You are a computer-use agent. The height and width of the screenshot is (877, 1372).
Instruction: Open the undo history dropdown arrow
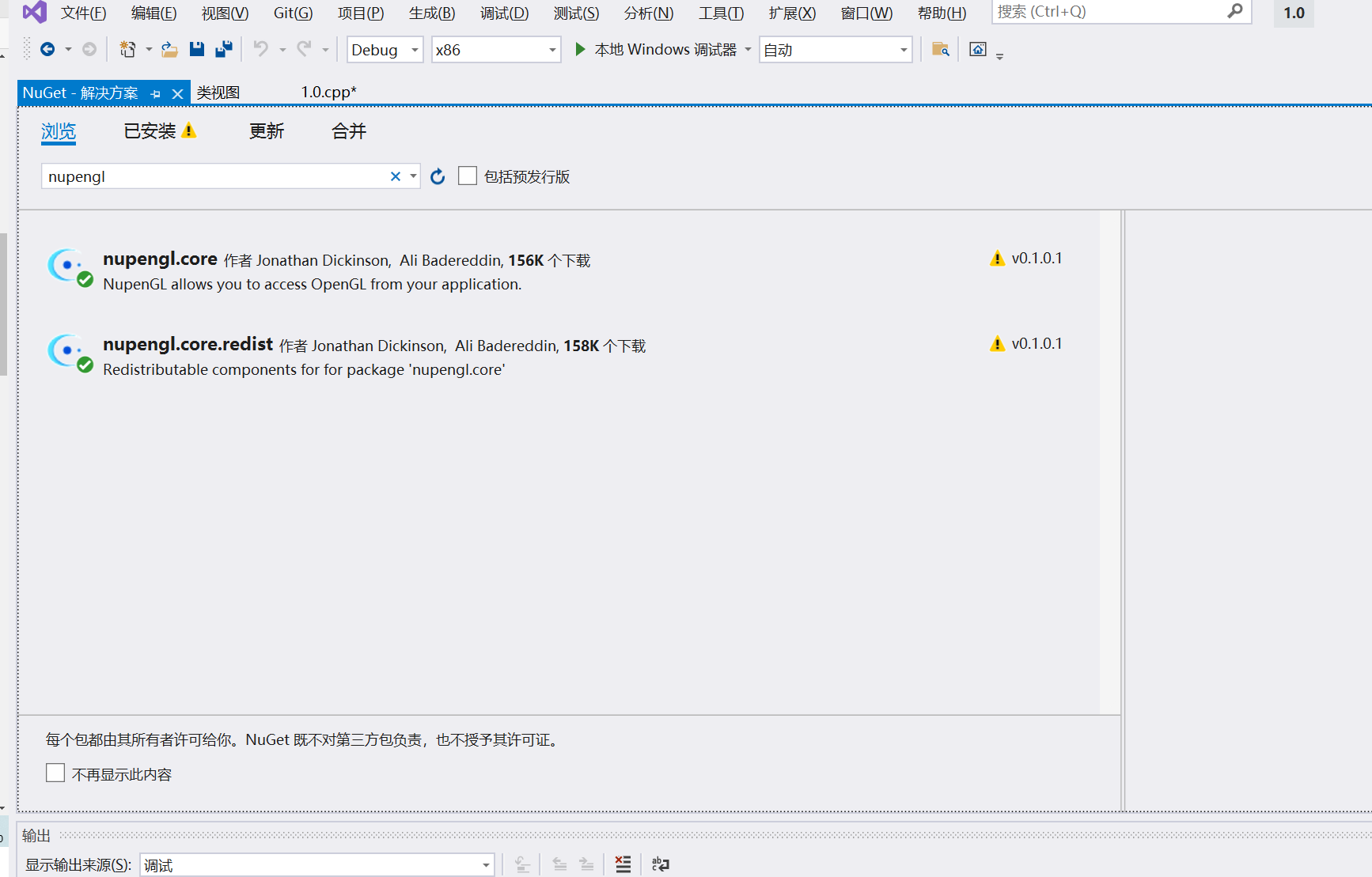[x=282, y=50]
